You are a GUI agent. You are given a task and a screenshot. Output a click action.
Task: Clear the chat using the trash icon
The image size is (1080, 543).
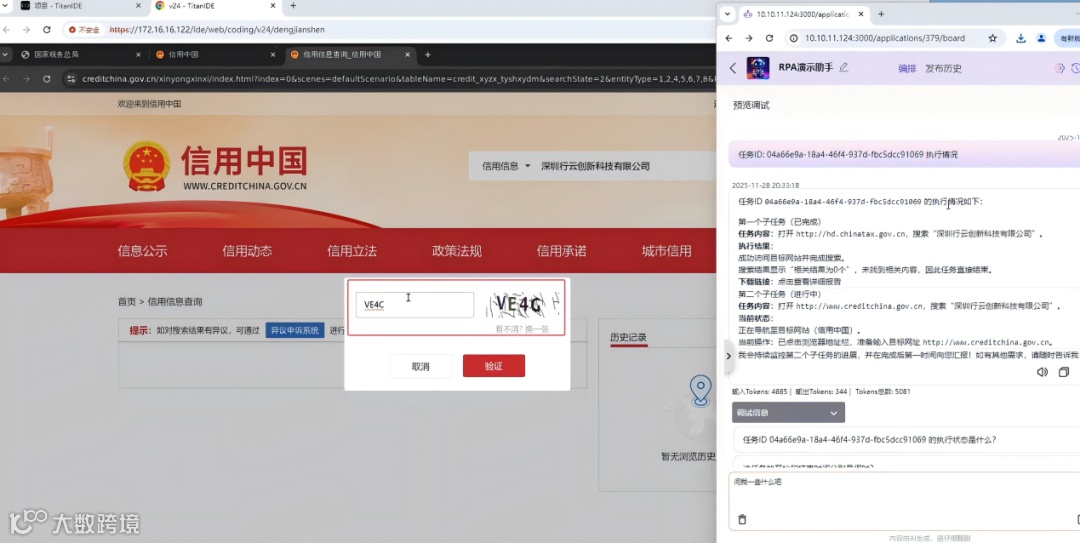(742, 519)
